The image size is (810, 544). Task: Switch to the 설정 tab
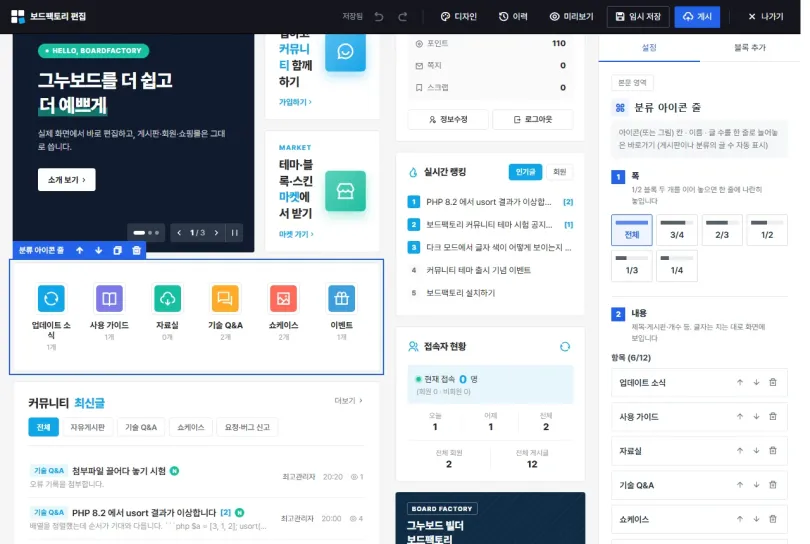point(649,48)
